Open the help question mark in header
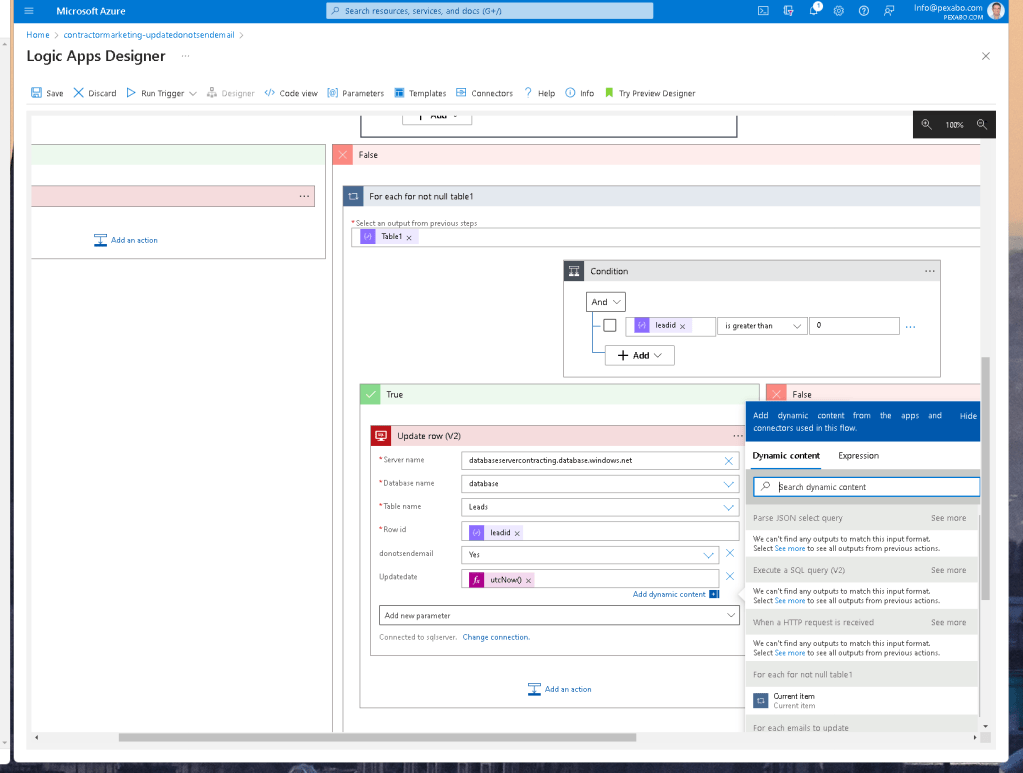 click(864, 11)
